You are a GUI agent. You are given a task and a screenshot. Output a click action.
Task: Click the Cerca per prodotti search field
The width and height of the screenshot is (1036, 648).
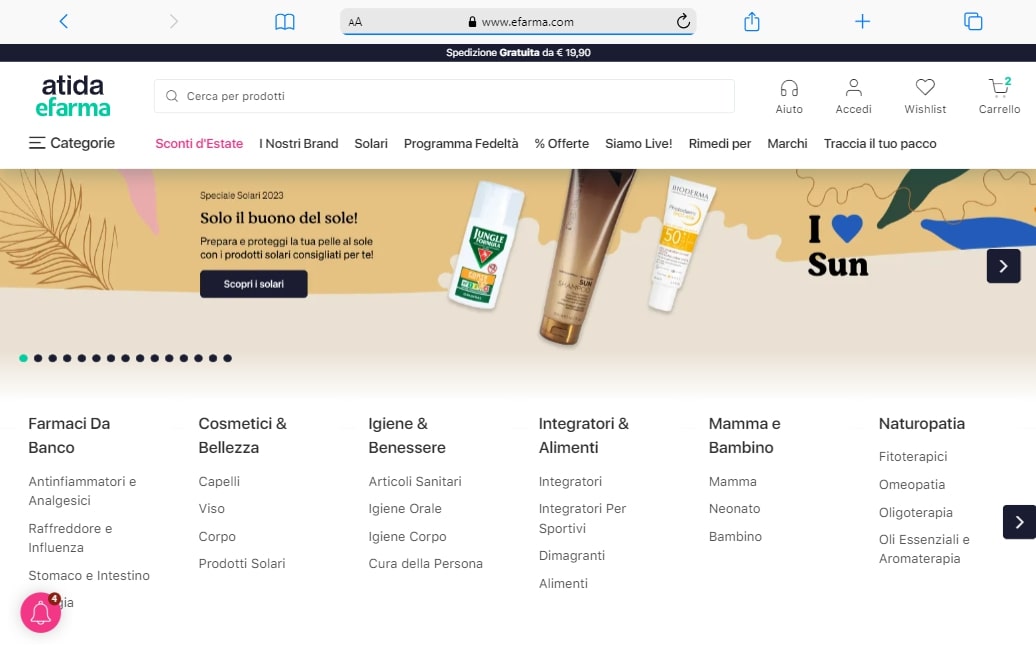(x=444, y=96)
